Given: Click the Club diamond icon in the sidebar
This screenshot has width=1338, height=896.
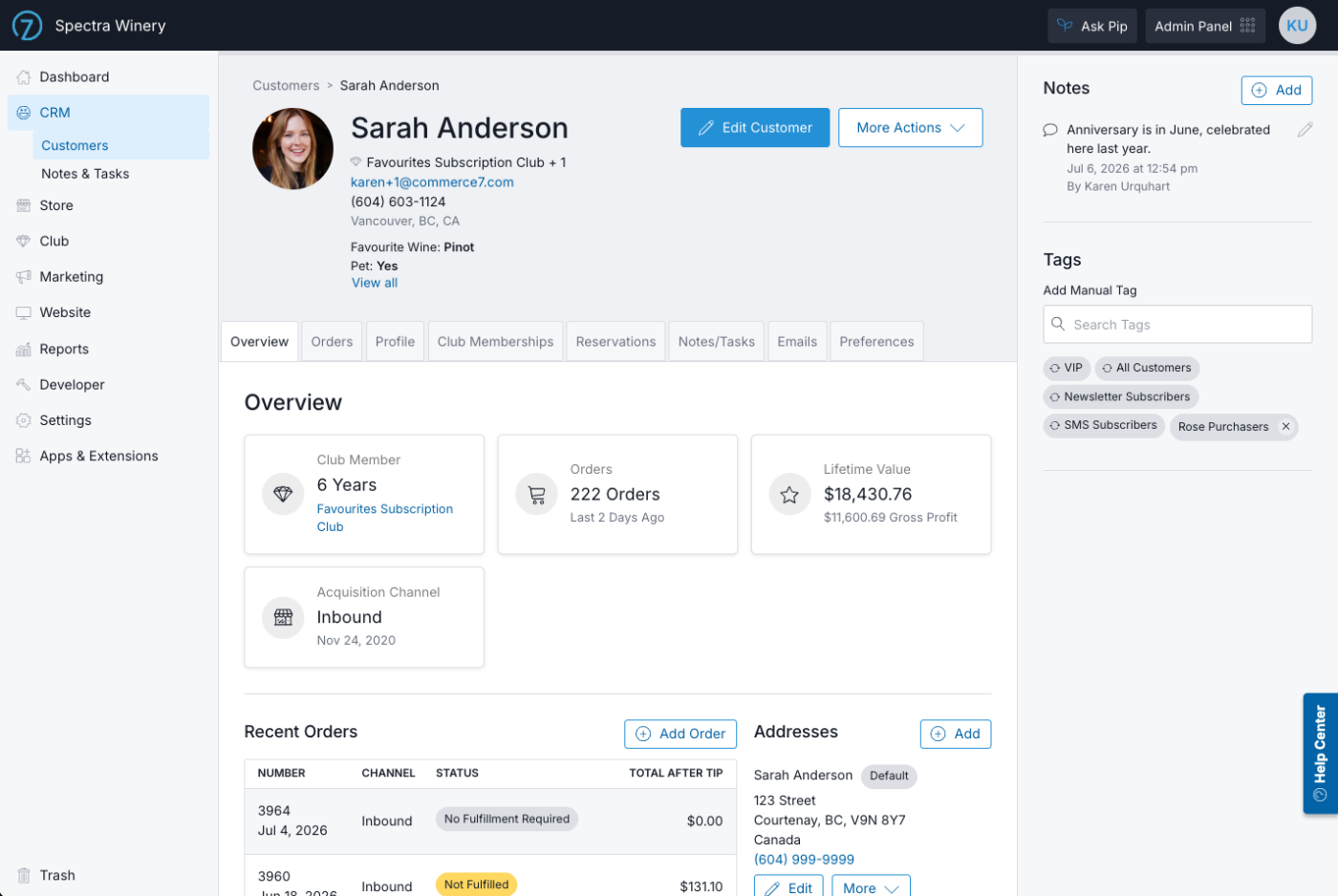Looking at the screenshot, I should coord(24,242).
